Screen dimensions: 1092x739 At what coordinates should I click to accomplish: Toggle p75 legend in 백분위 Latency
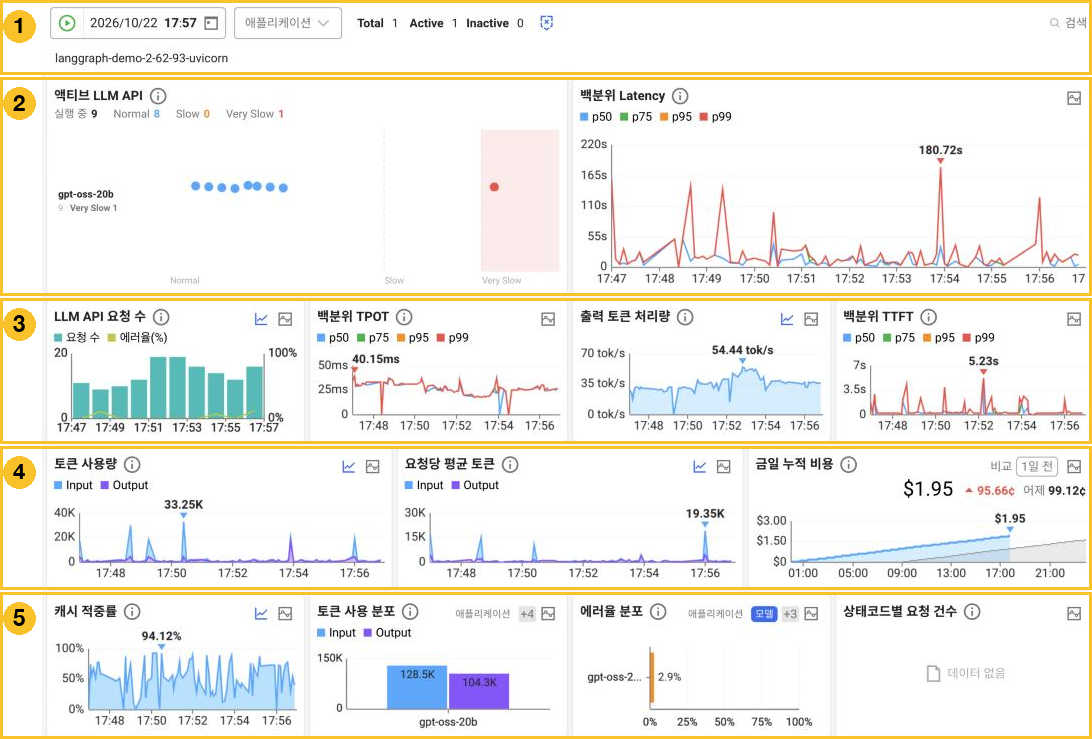636,117
